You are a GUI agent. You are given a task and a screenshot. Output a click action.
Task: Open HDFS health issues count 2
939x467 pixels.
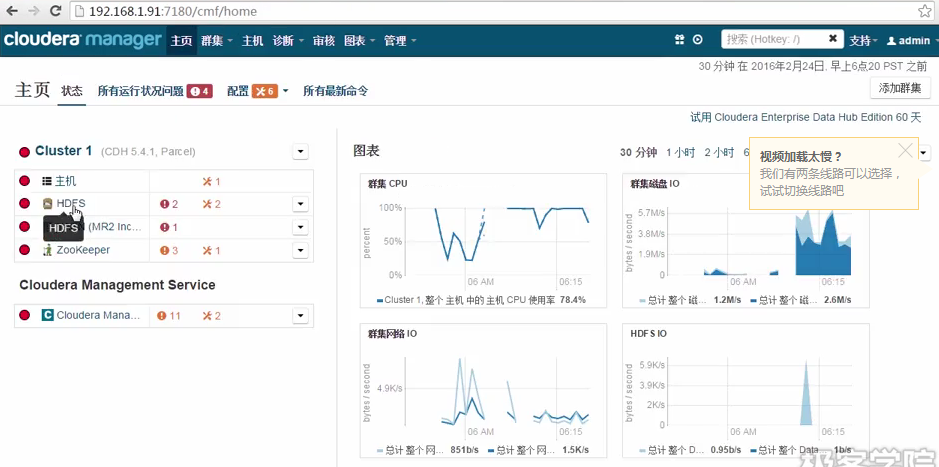(x=169, y=204)
